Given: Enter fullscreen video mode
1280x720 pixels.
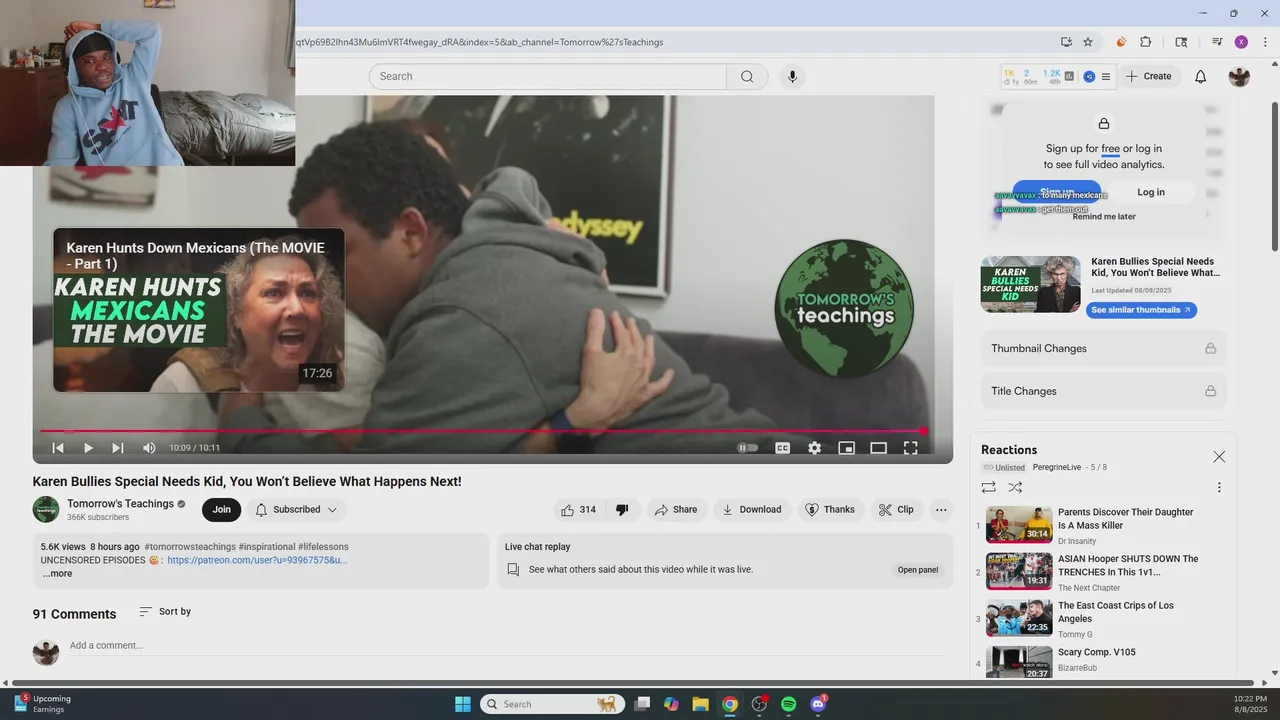Looking at the screenshot, I should [x=911, y=448].
